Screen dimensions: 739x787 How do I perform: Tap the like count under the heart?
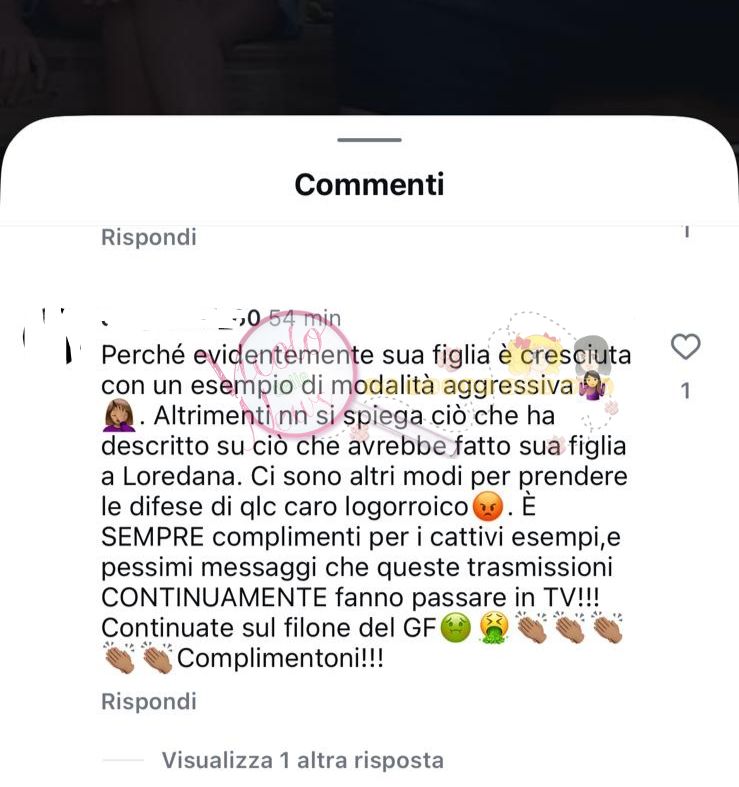(x=686, y=391)
